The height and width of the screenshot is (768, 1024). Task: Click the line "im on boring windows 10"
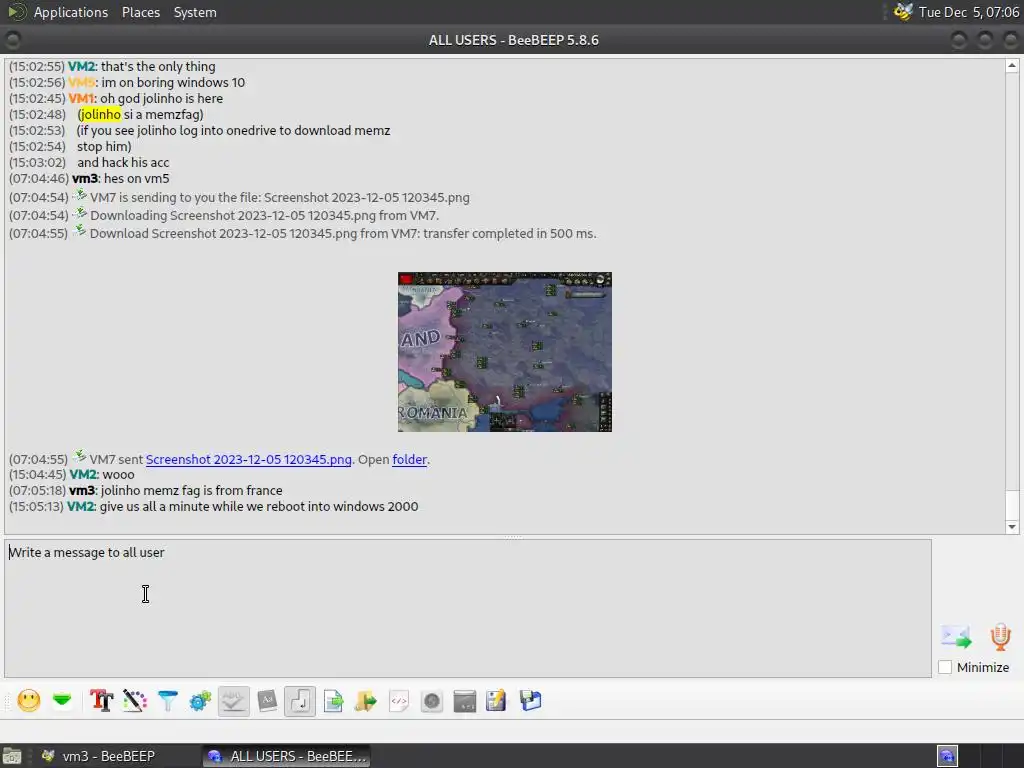click(172, 83)
